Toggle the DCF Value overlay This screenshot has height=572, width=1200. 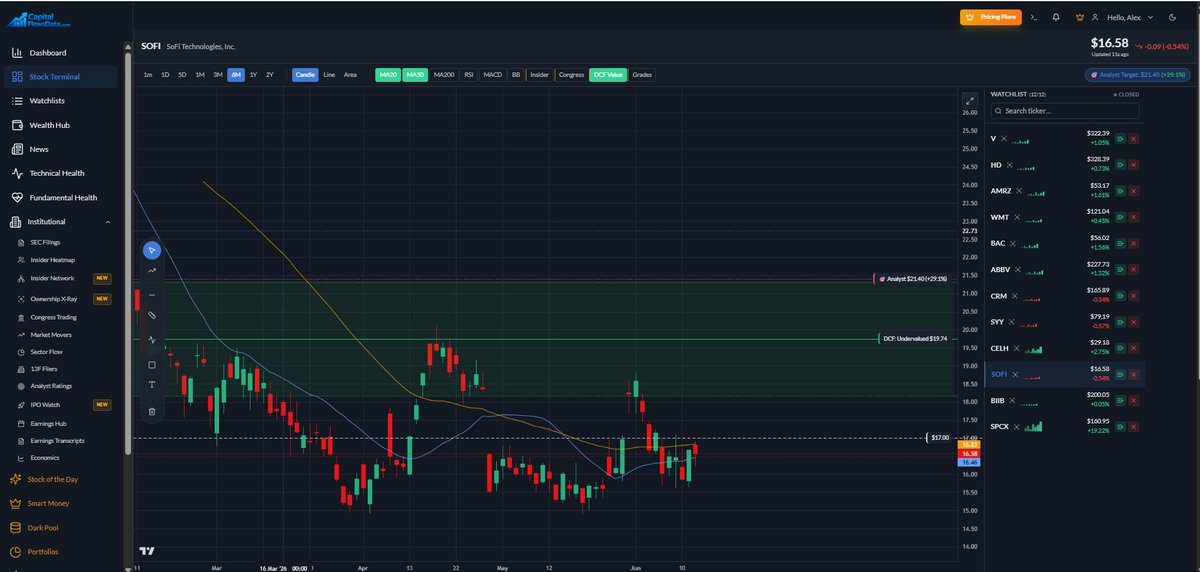pos(608,75)
